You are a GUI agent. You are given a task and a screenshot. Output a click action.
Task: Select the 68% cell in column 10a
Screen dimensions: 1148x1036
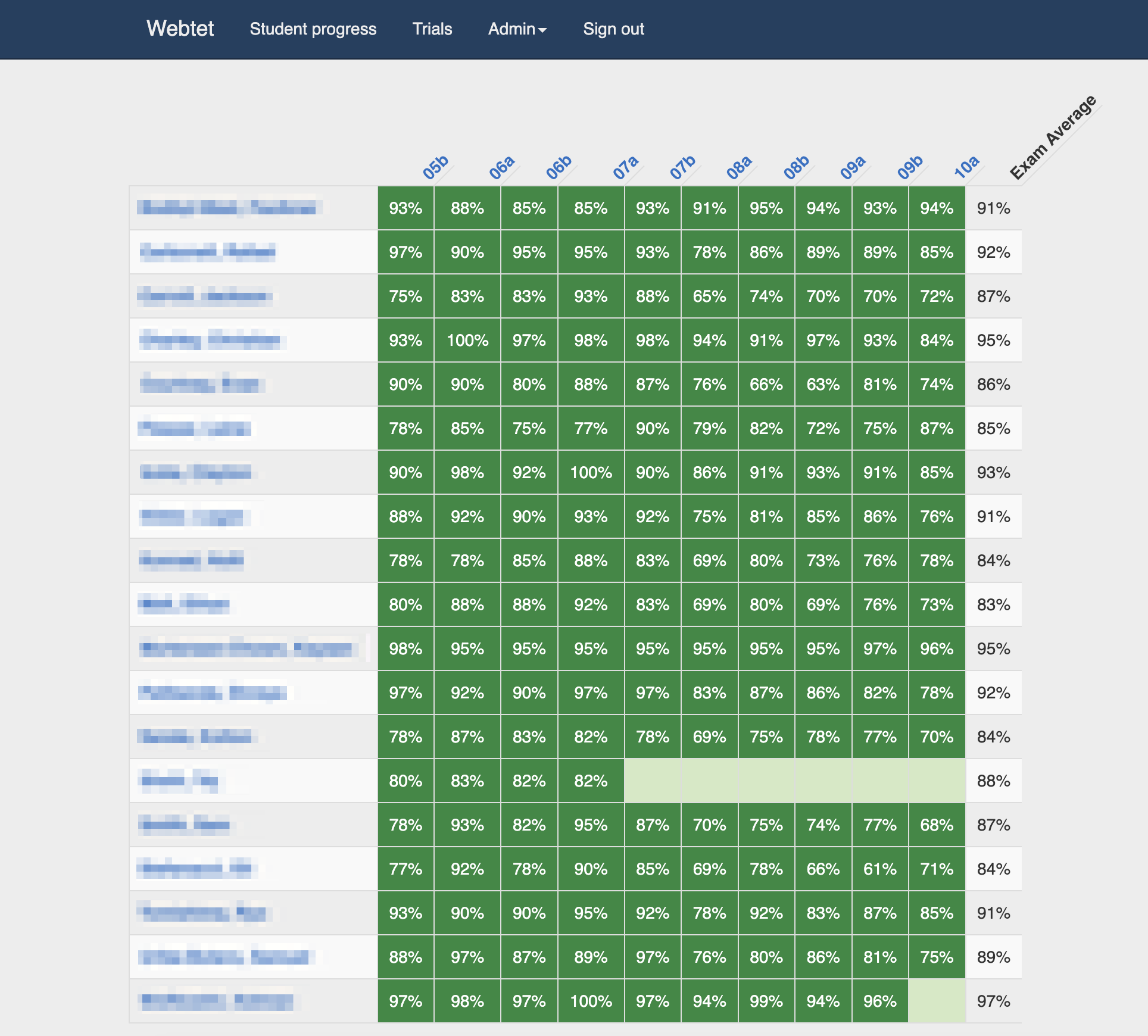[937, 825]
